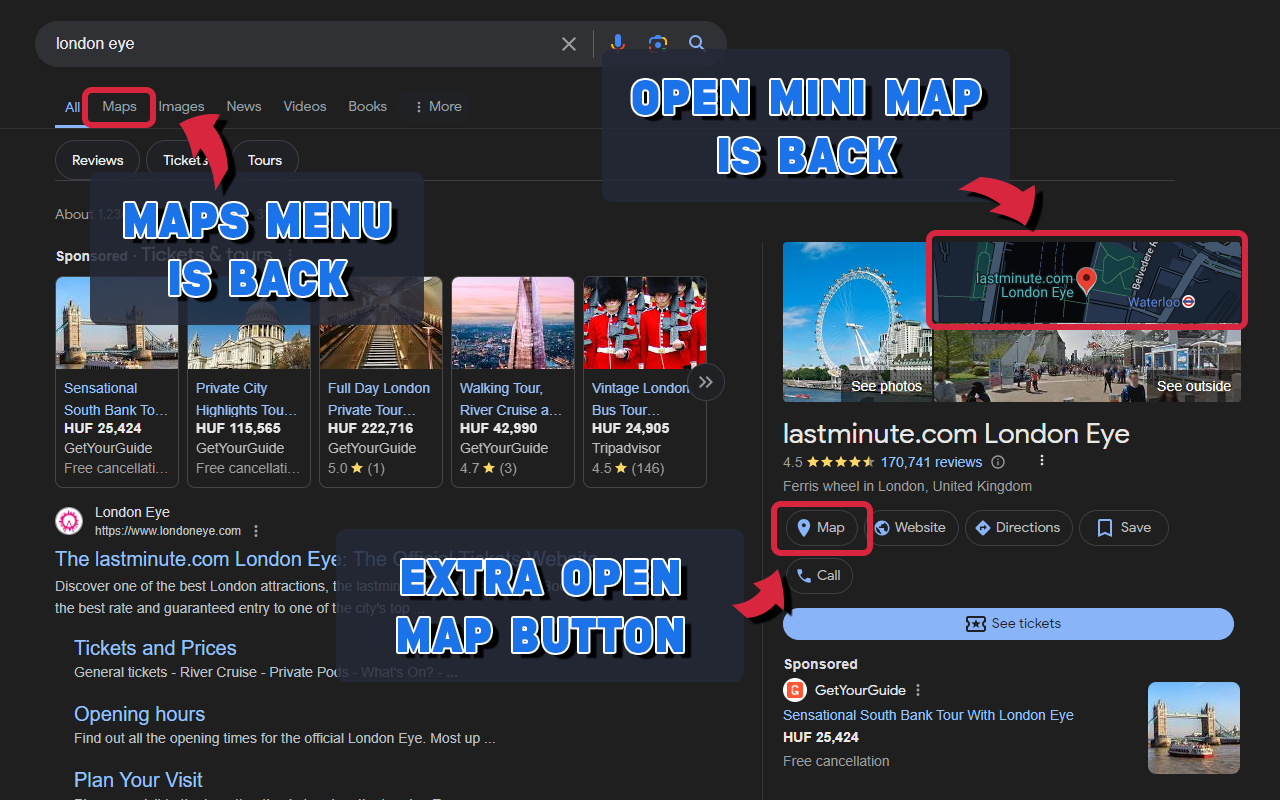
Task: Search by image using Google Lens icon
Action: 657,43
